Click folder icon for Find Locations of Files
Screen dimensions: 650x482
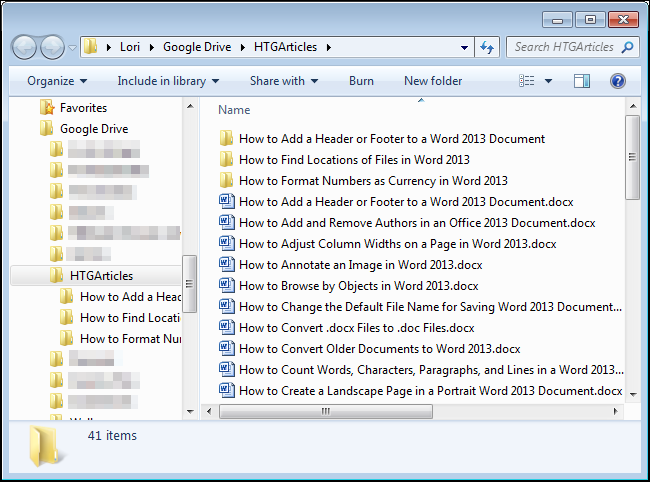coord(226,160)
